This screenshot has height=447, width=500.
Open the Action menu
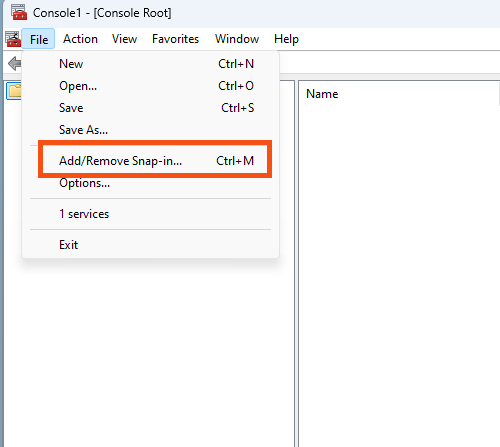(x=80, y=39)
